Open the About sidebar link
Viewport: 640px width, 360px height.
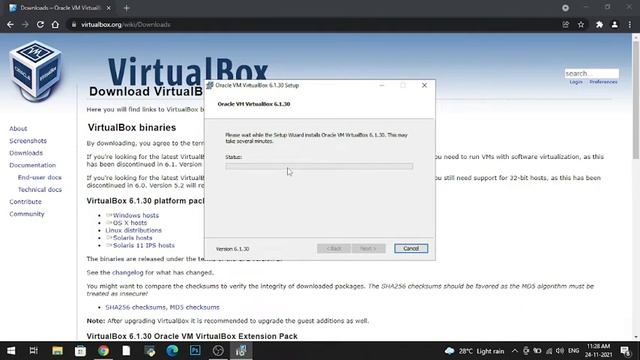coord(18,129)
